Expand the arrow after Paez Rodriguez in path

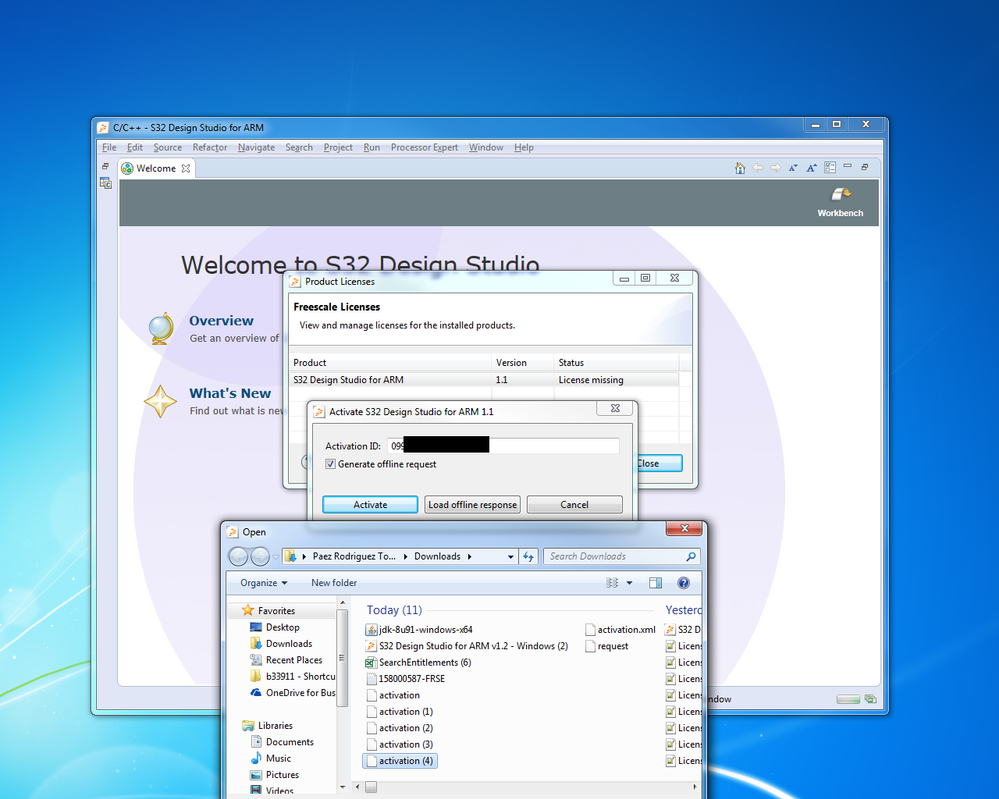[x=405, y=557]
